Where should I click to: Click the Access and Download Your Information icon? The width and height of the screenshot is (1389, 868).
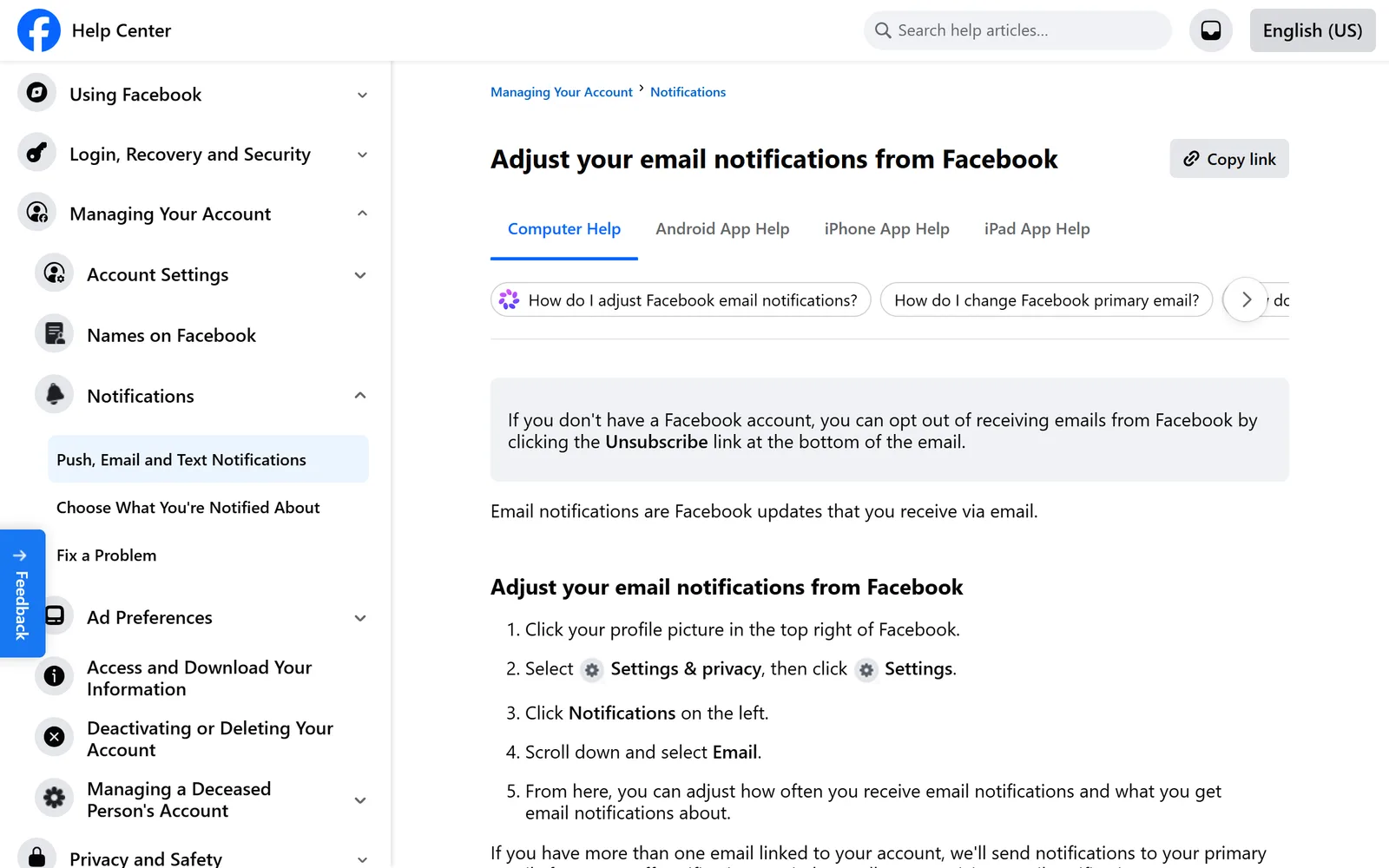tap(54, 676)
